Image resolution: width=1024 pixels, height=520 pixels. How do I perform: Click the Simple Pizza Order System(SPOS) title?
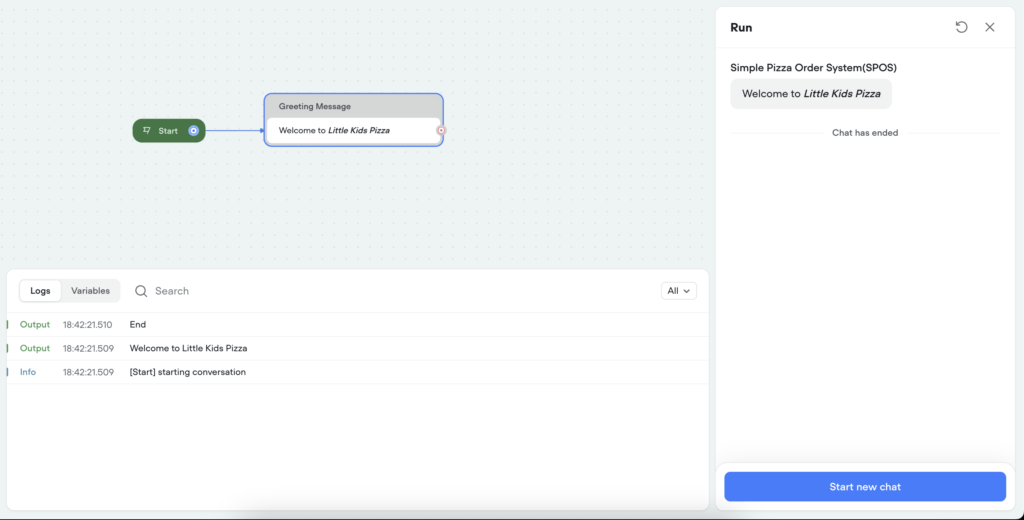coord(813,67)
